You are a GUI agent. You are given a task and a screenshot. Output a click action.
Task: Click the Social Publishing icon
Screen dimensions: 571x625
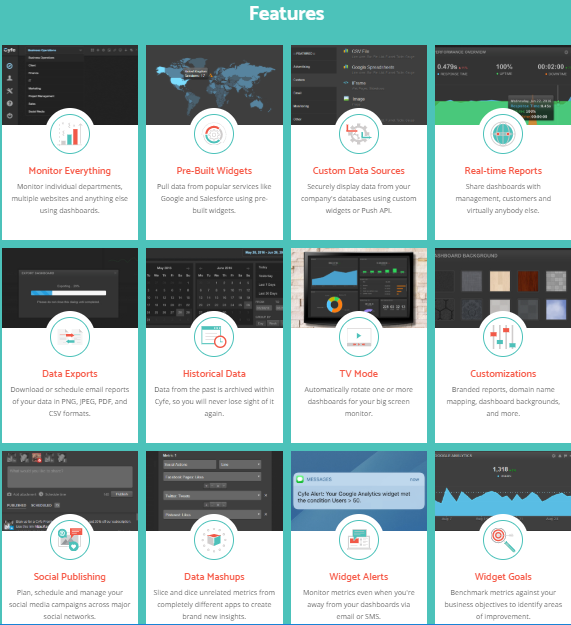(x=70, y=540)
